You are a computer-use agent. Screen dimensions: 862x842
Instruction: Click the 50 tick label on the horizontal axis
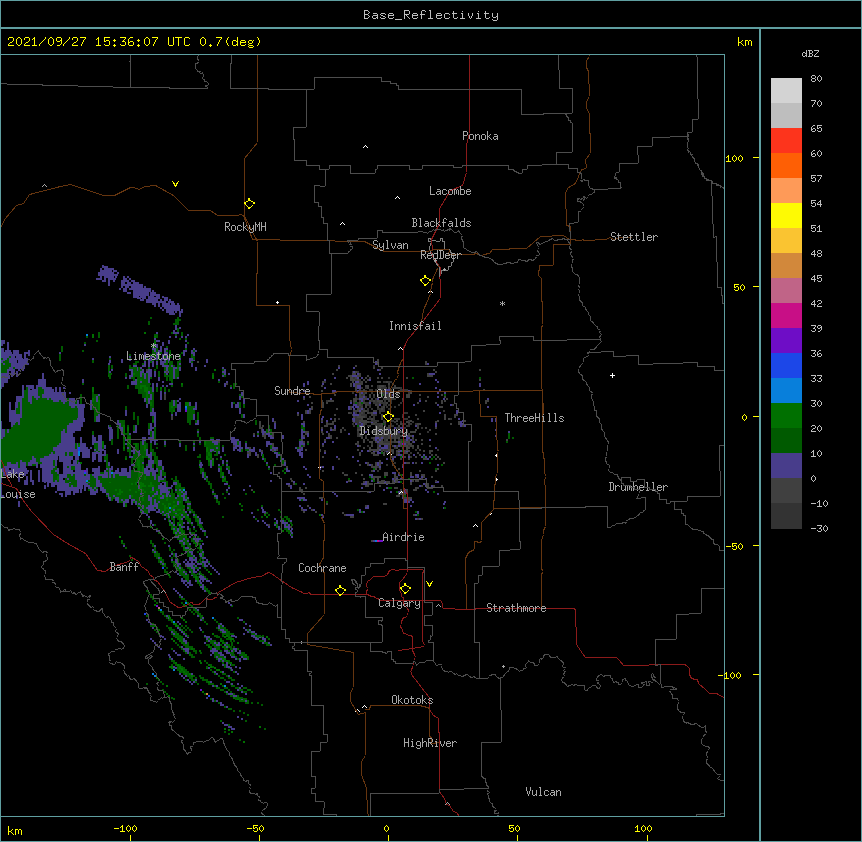coord(514,828)
